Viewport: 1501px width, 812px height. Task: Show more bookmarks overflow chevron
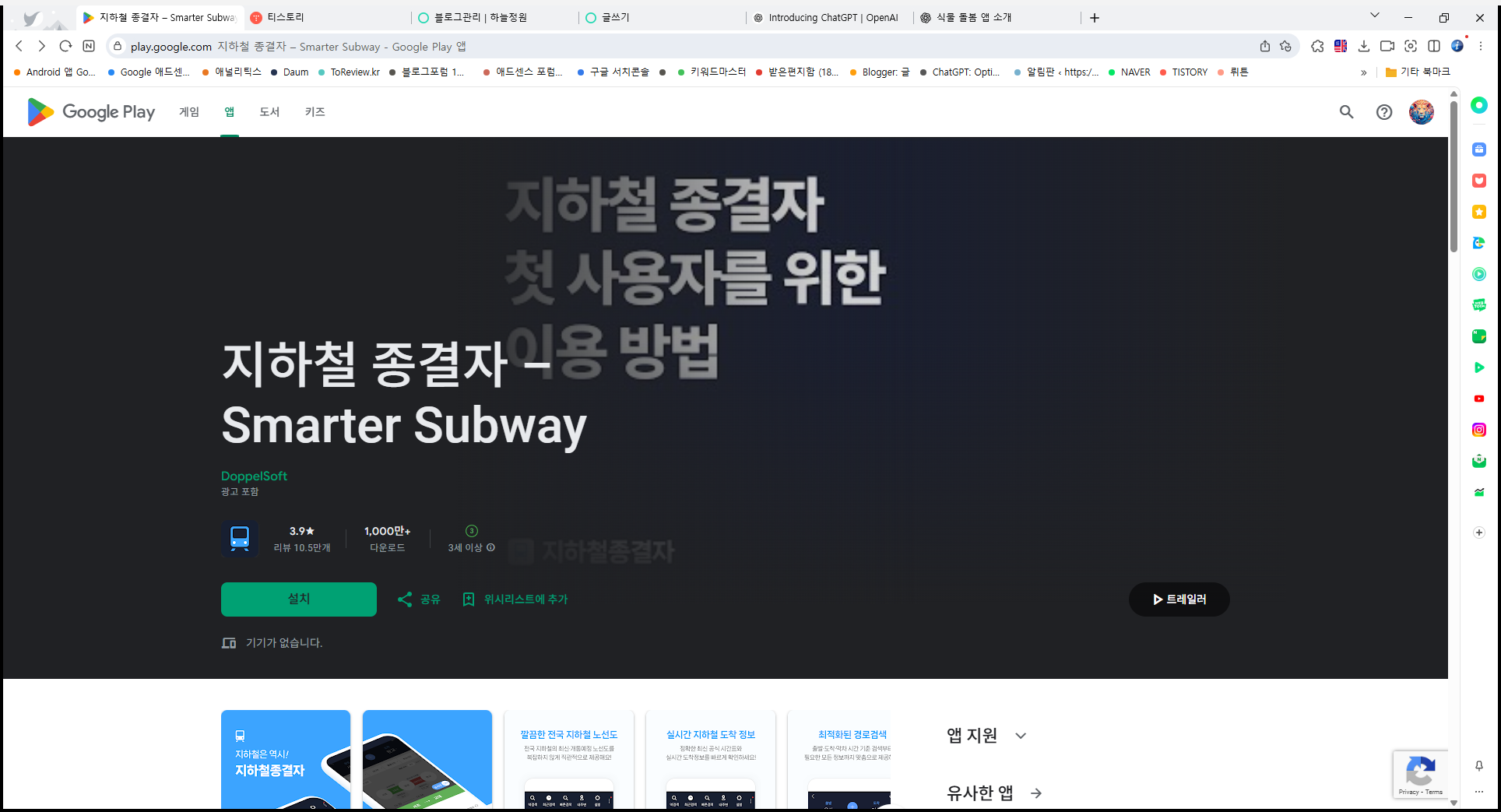coord(1363,72)
